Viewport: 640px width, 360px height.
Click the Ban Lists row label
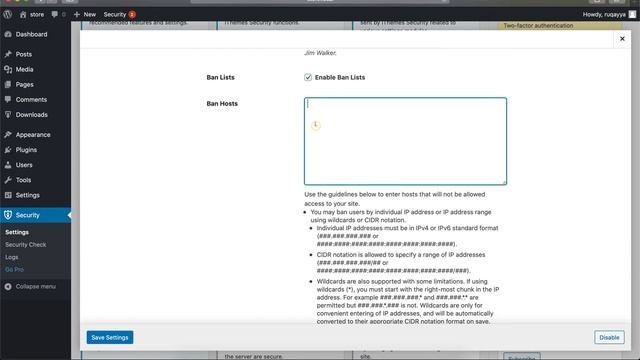click(x=220, y=77)
